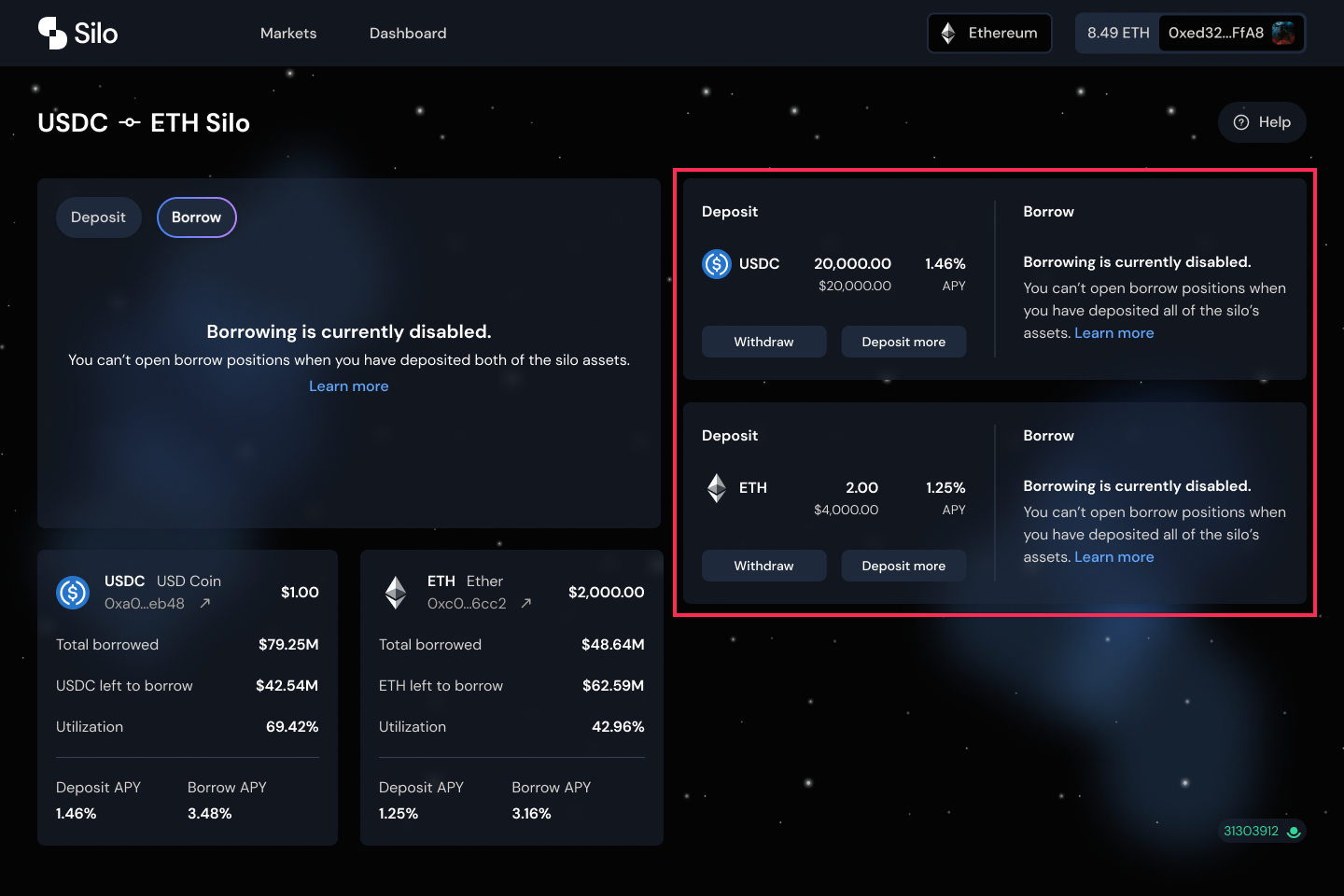Click the USDC ETH Silo page title
The image size is (1344, 896).
[144, 123]
